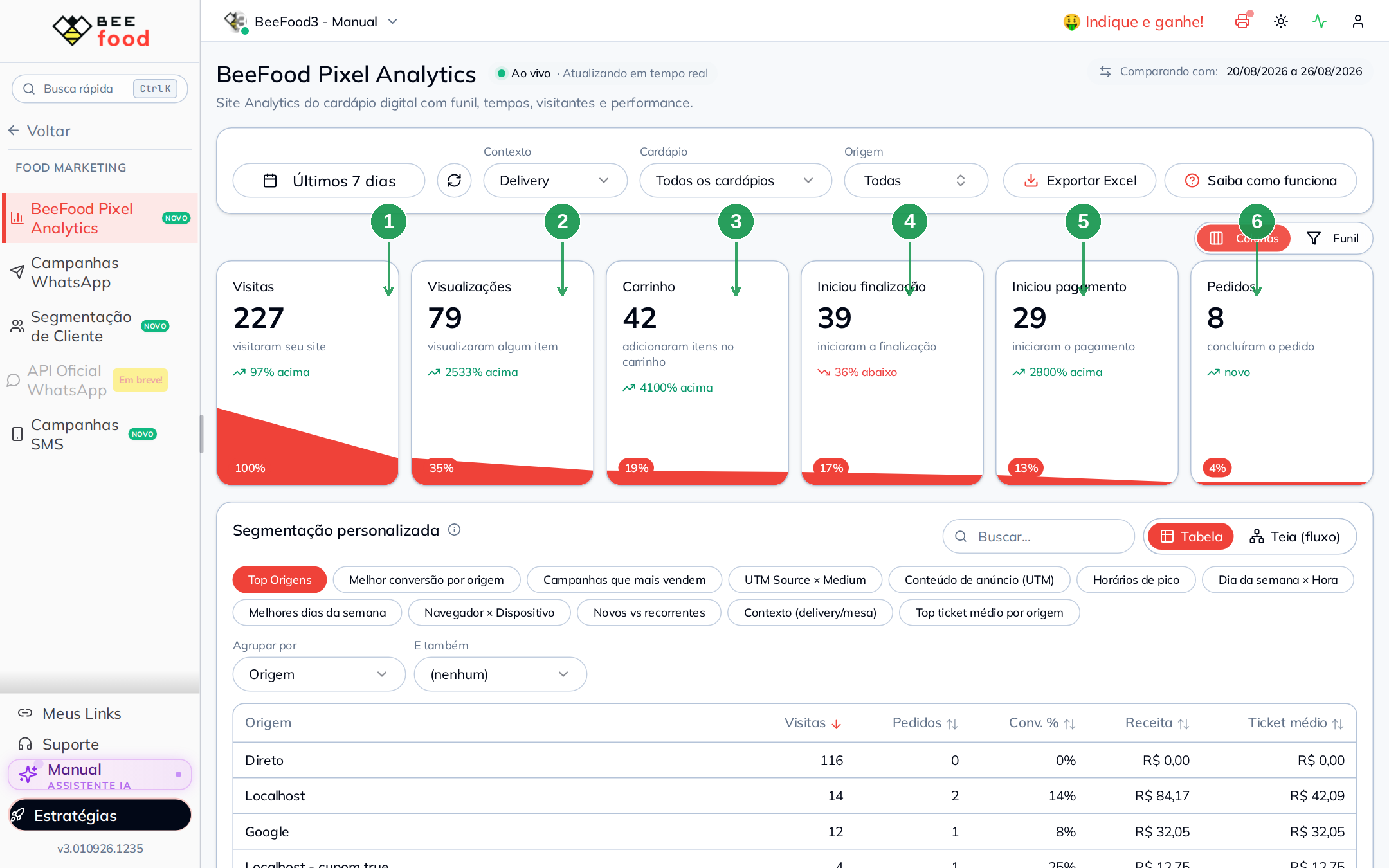This screenshot has height=868, width=1389.
Task: Select Navegador × Dispositivo chip
Action: 489,613
